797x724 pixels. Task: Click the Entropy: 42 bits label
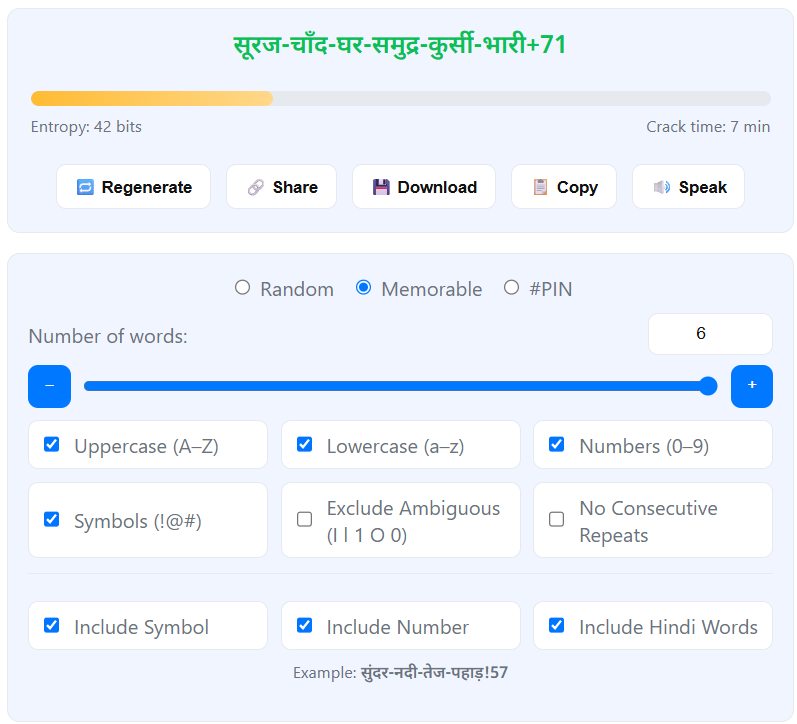coord(86,127)
